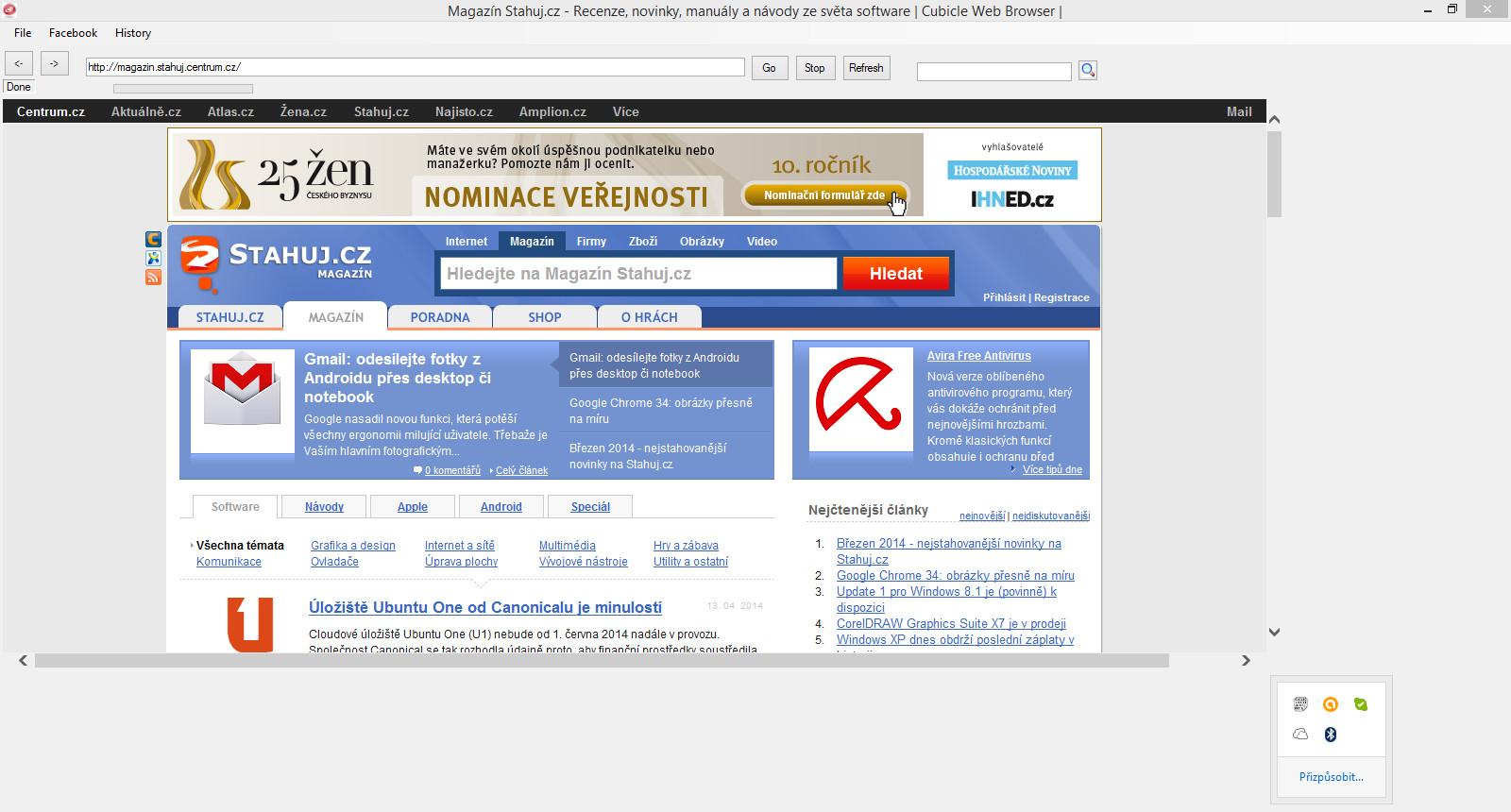
Task: Click the Celý článek link
Action: [x=521, y=470]
